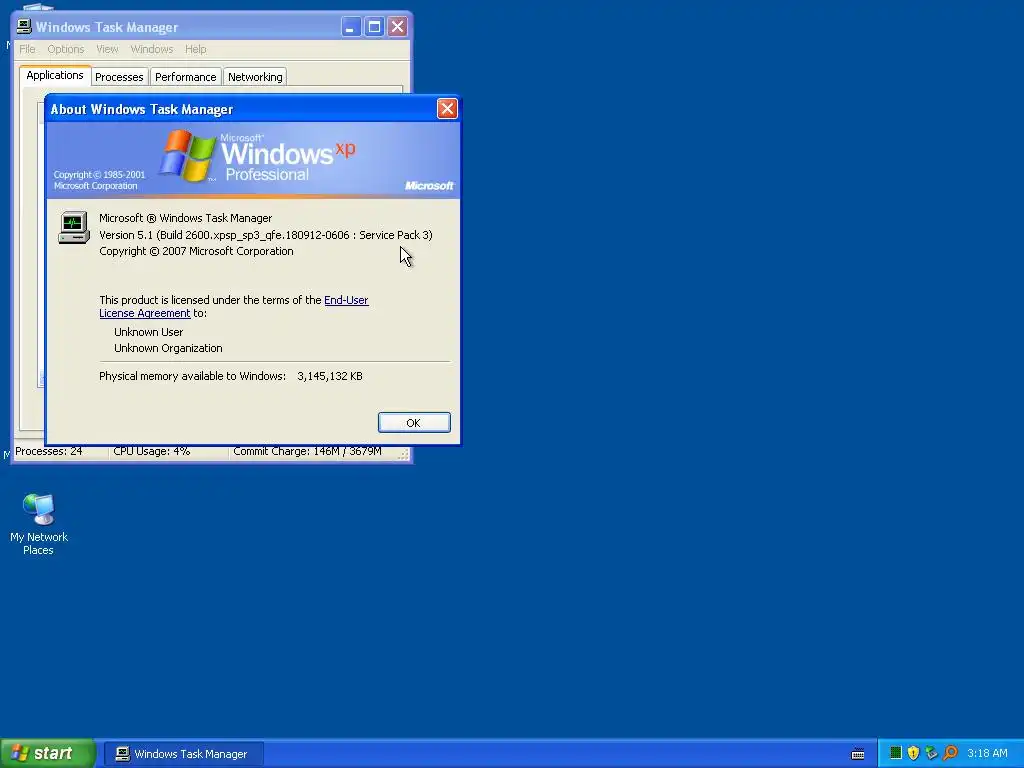Open the License Agreement link
This screenshot has height=768, width=1024.
pyautogui.click(x=144, y=313)
